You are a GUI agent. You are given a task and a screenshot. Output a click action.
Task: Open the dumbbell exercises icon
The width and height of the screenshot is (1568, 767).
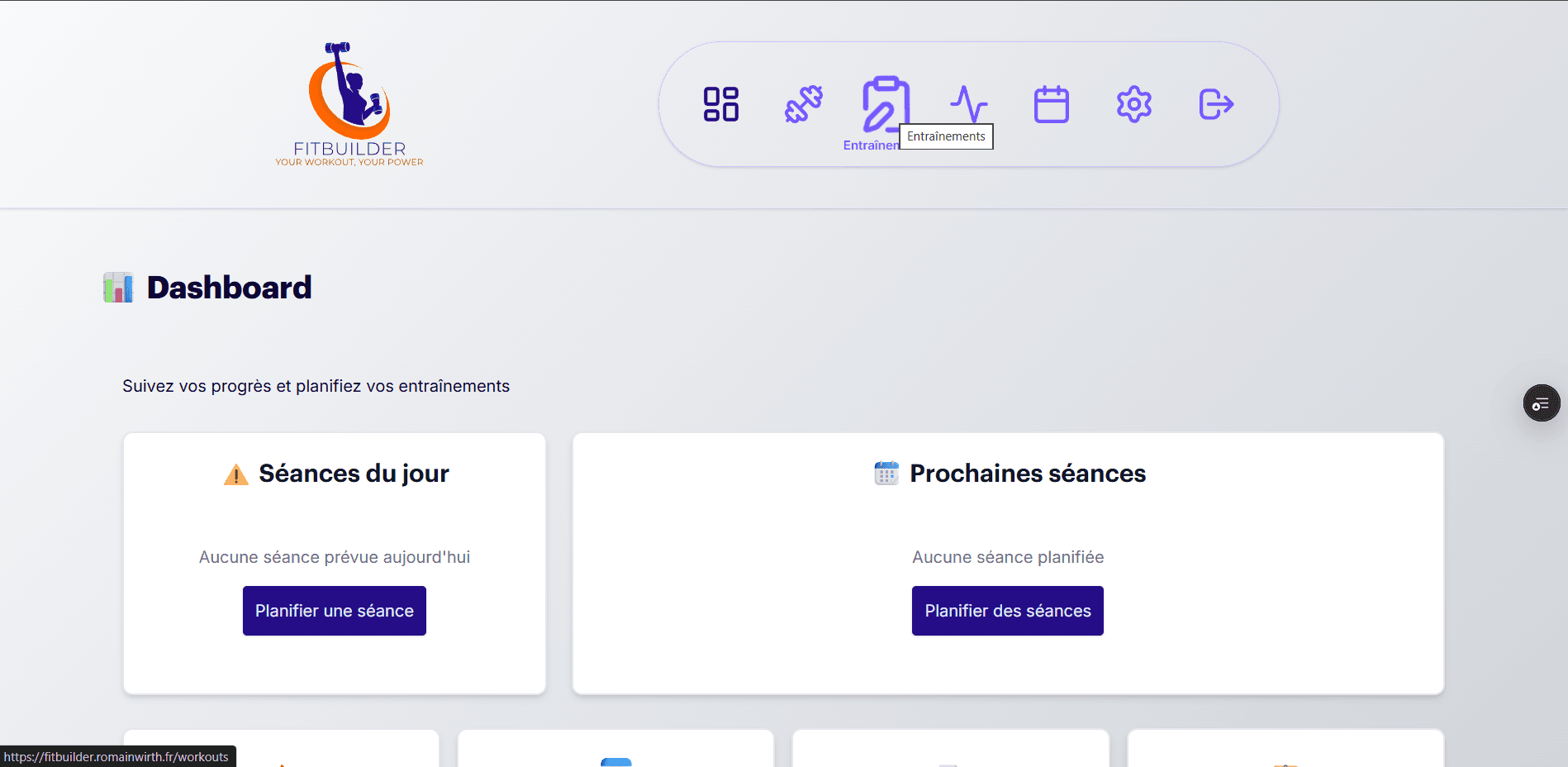click(x=803, y=104)
